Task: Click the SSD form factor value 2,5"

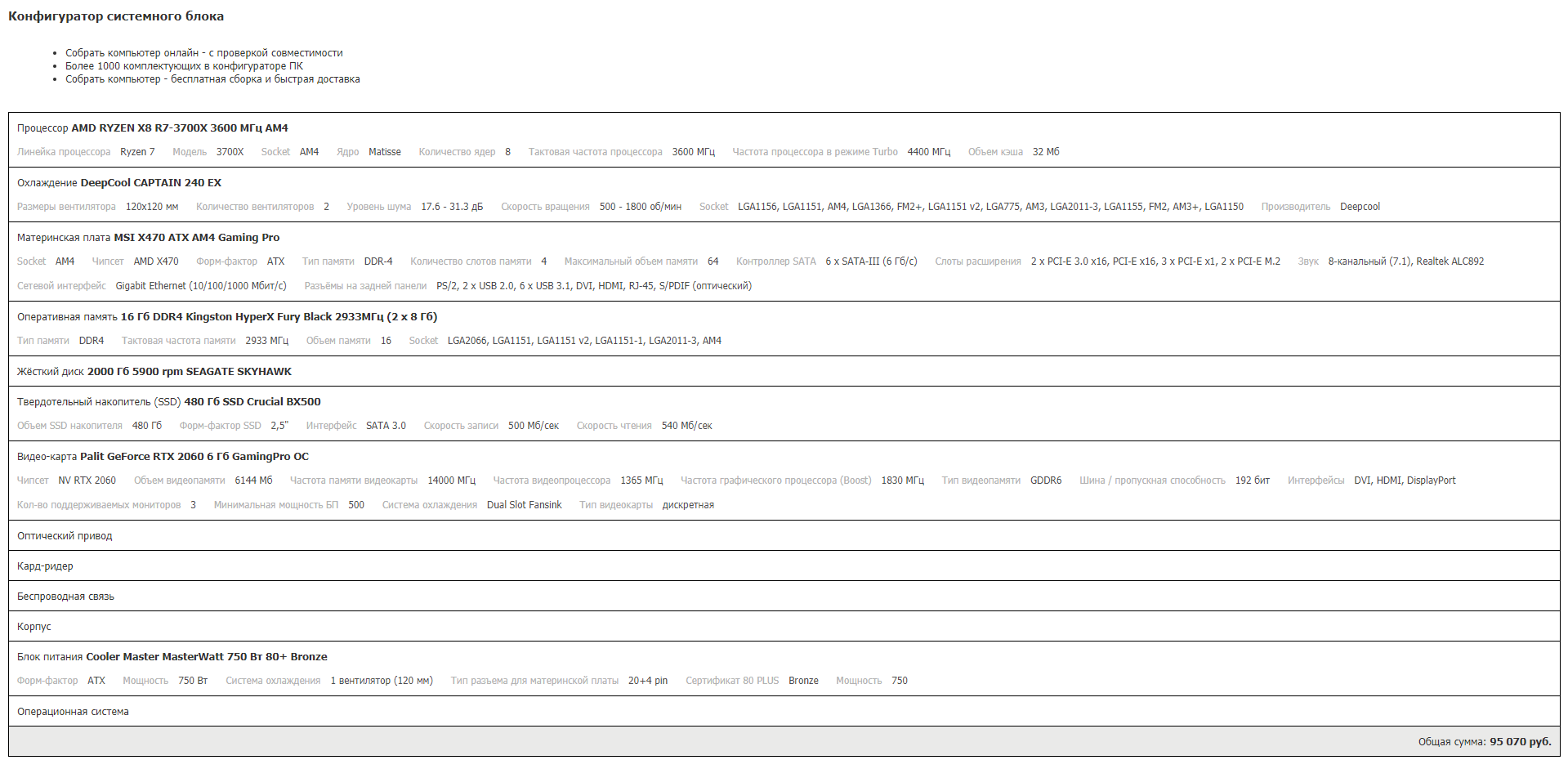Action: 279,426
